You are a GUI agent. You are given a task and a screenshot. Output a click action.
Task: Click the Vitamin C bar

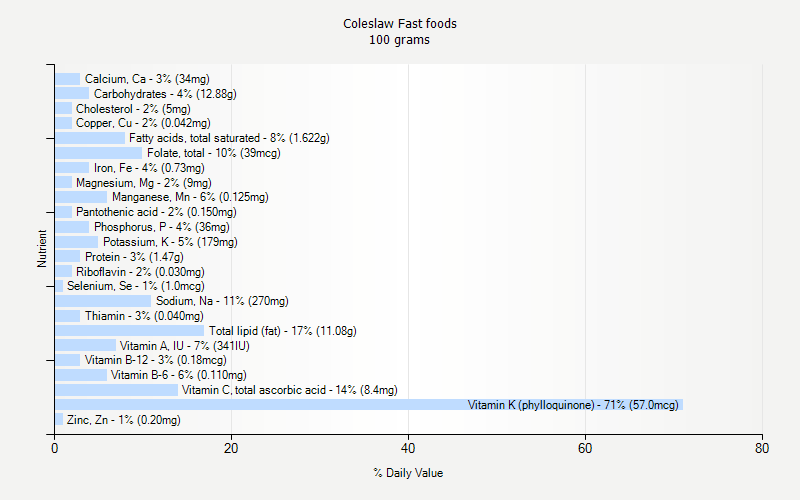tap(116, 390)
